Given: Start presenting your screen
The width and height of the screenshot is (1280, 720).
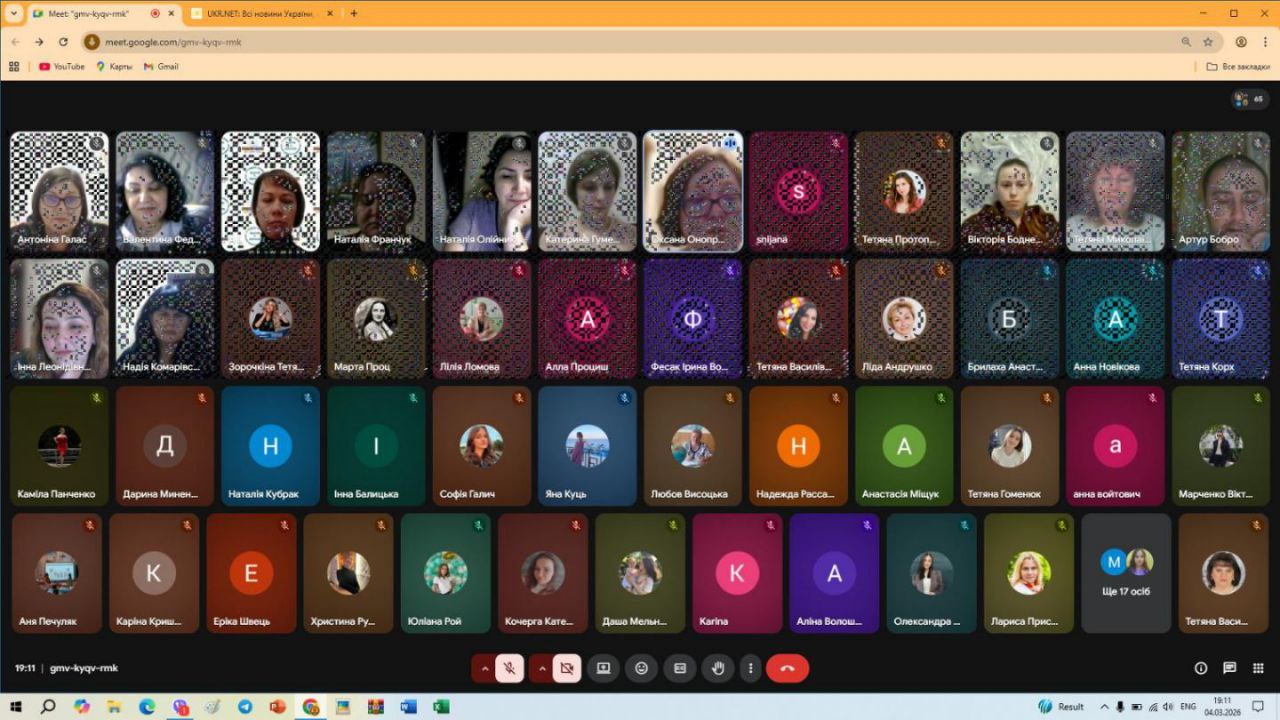Looking at the screenshot, I should point(603,669).
